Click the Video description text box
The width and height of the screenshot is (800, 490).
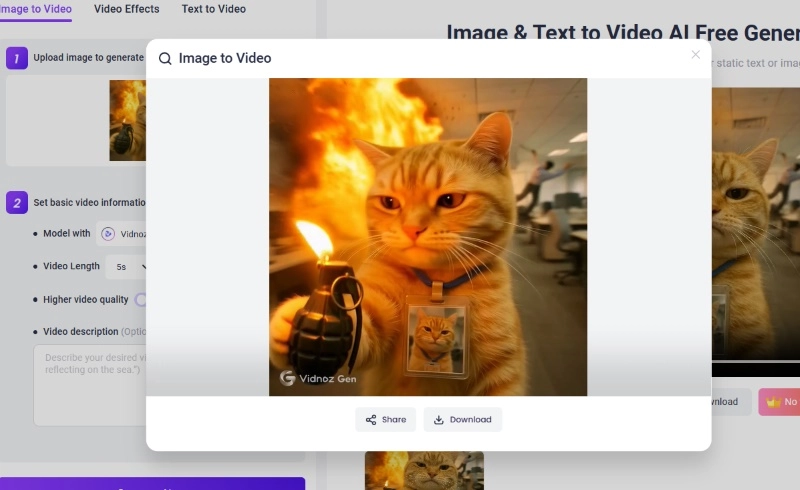point(90,385)
